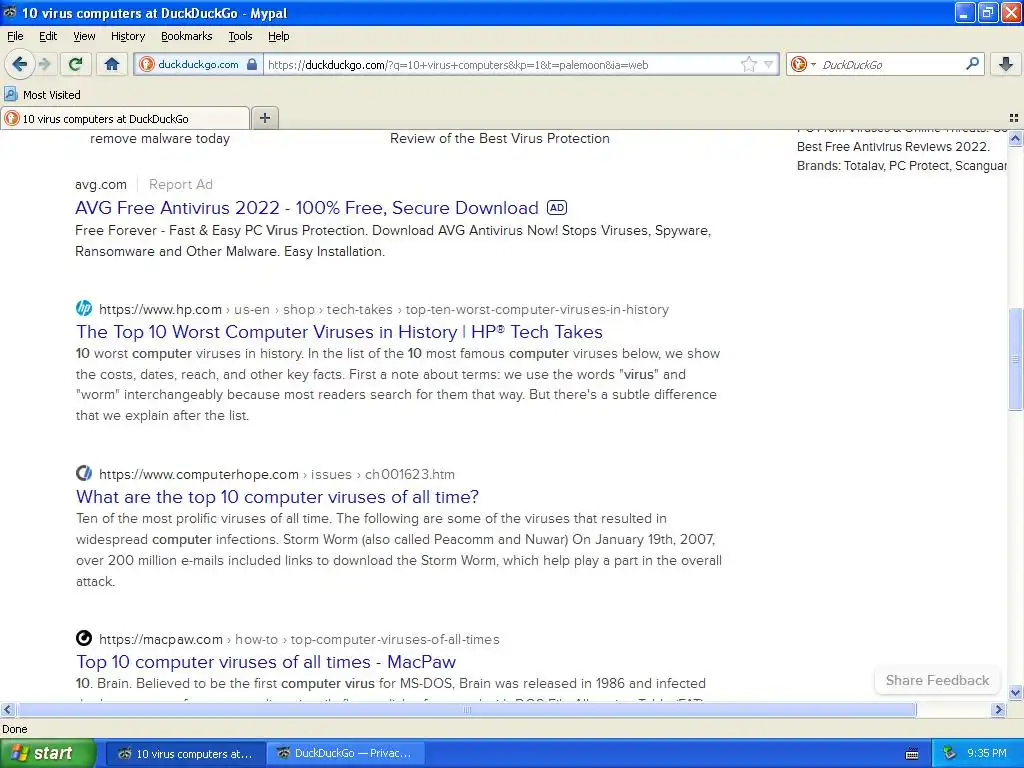The image size is (1024, 768).
Task: Click 'Review of the Best Virus Protection' text
Action: coord(500,138)
